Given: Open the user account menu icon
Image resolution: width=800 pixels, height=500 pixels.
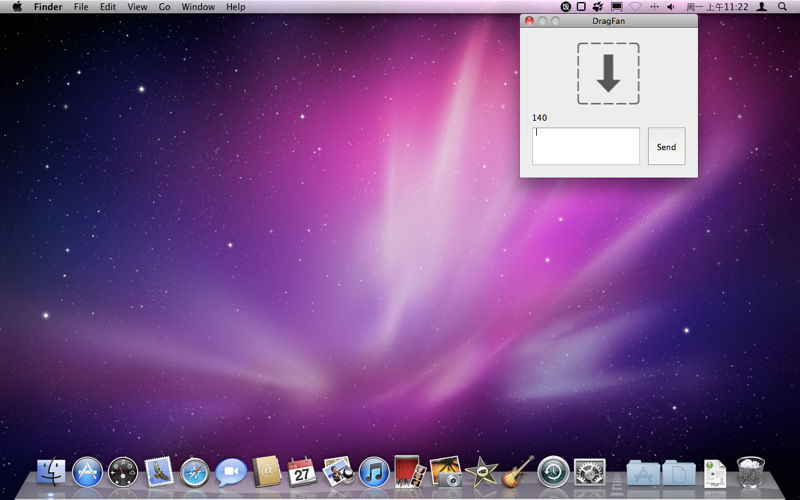Looking at the screenshot, I should (x=762, y=7).
